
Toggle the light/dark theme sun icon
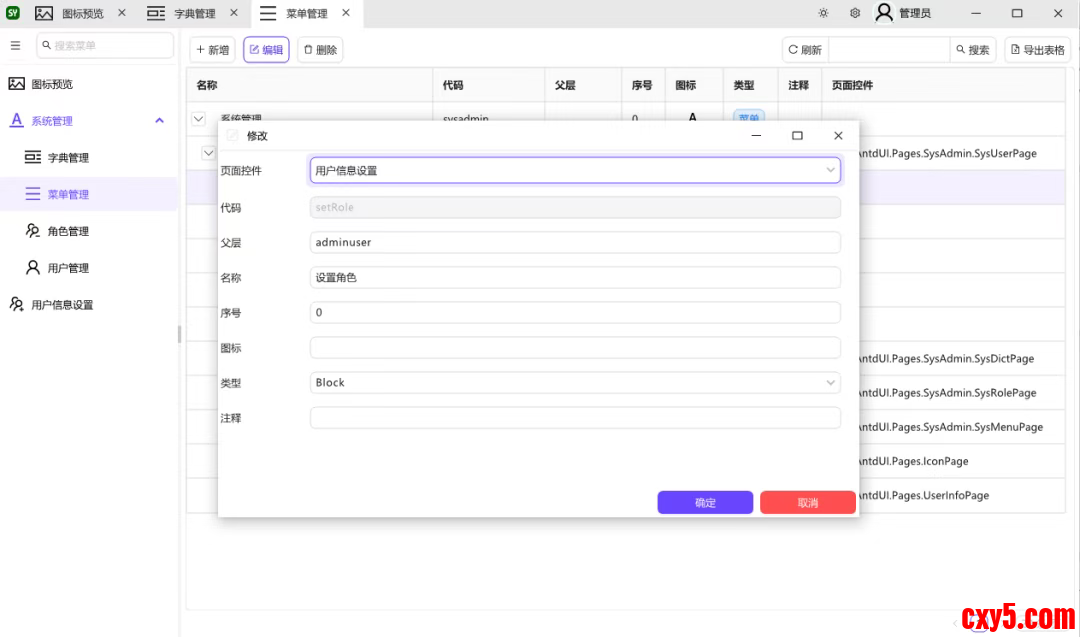click(x=823, y=13)
